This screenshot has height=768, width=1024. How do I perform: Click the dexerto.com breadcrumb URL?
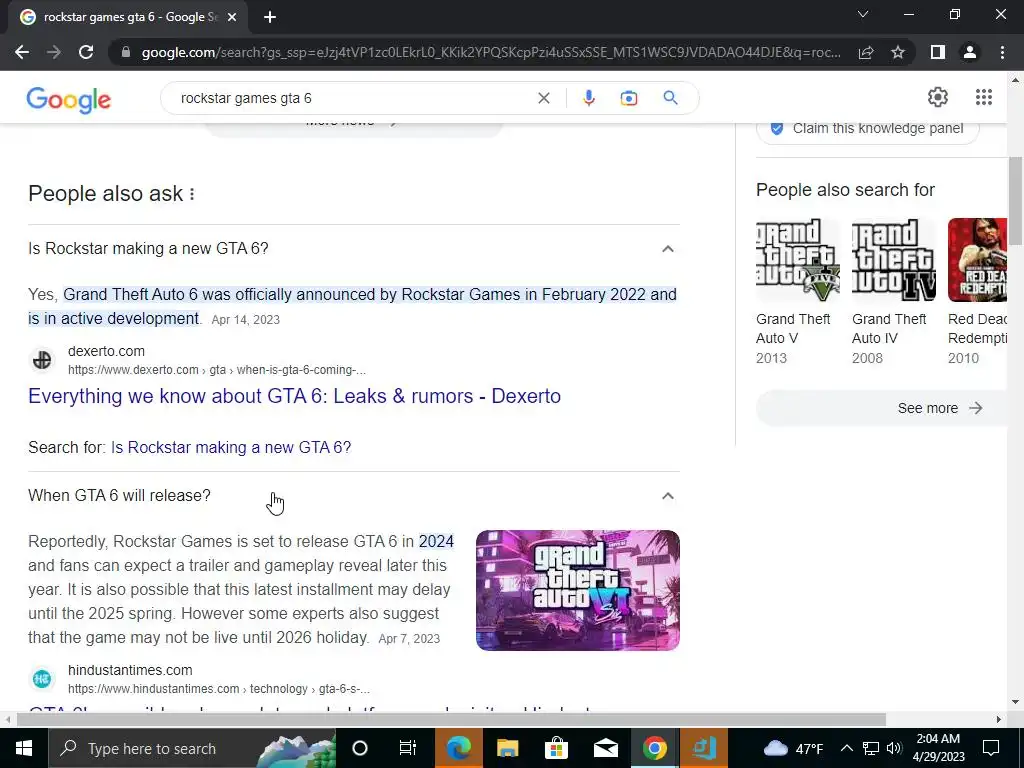click(217, 370)
